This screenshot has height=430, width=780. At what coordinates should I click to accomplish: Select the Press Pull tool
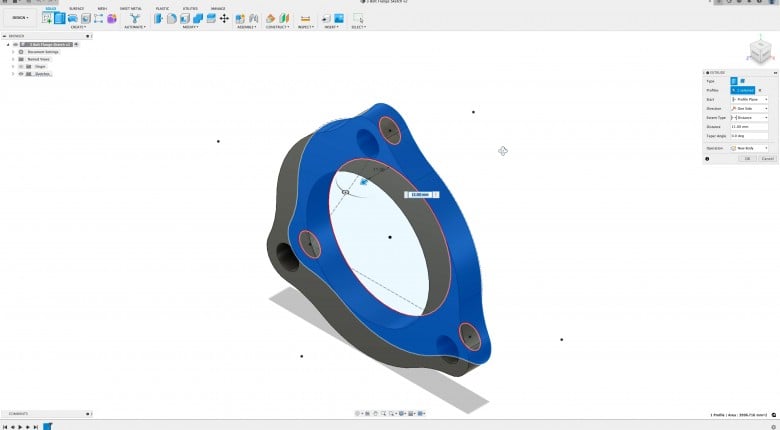(x=159, y=18)
